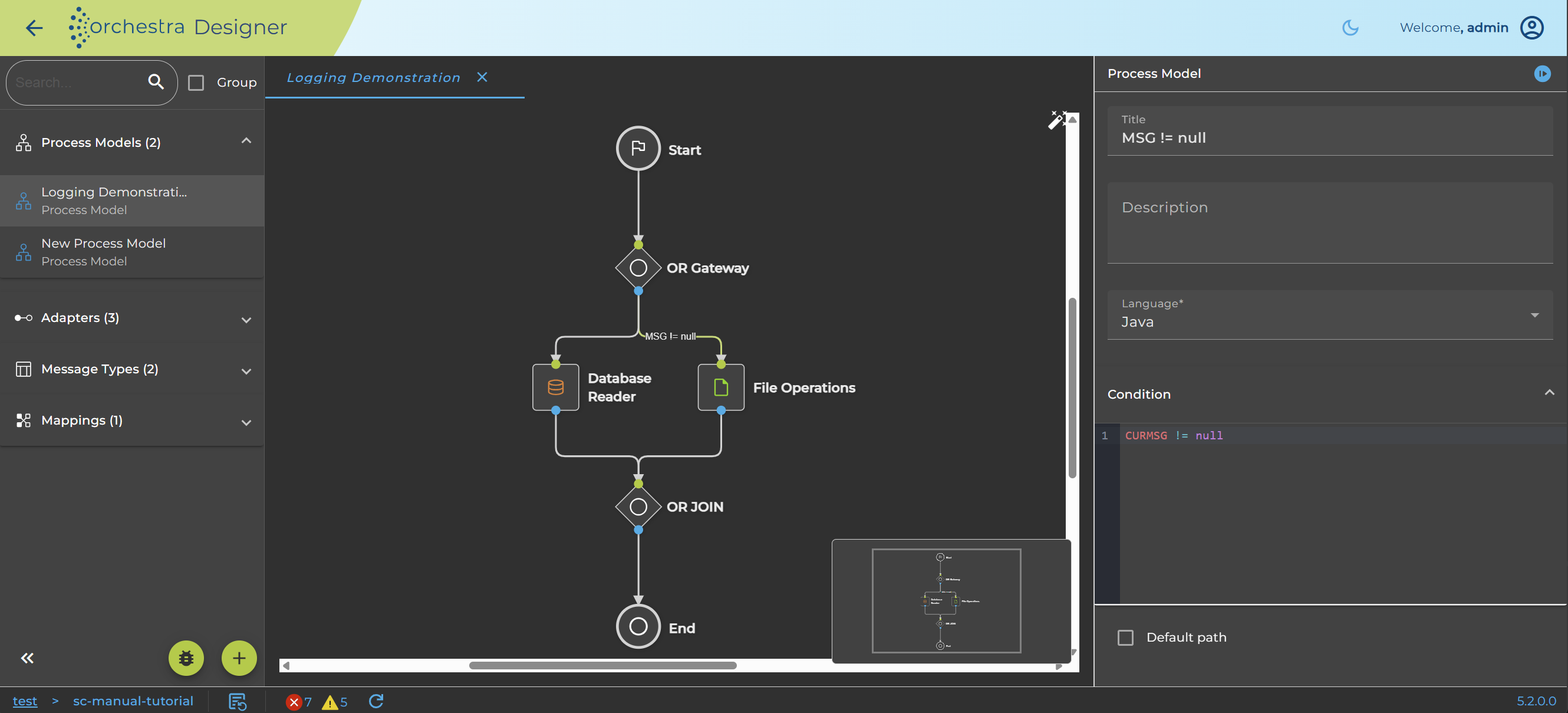Click the back arrow icon in the header
1568x713 pixels.
(x=34, y=27)
